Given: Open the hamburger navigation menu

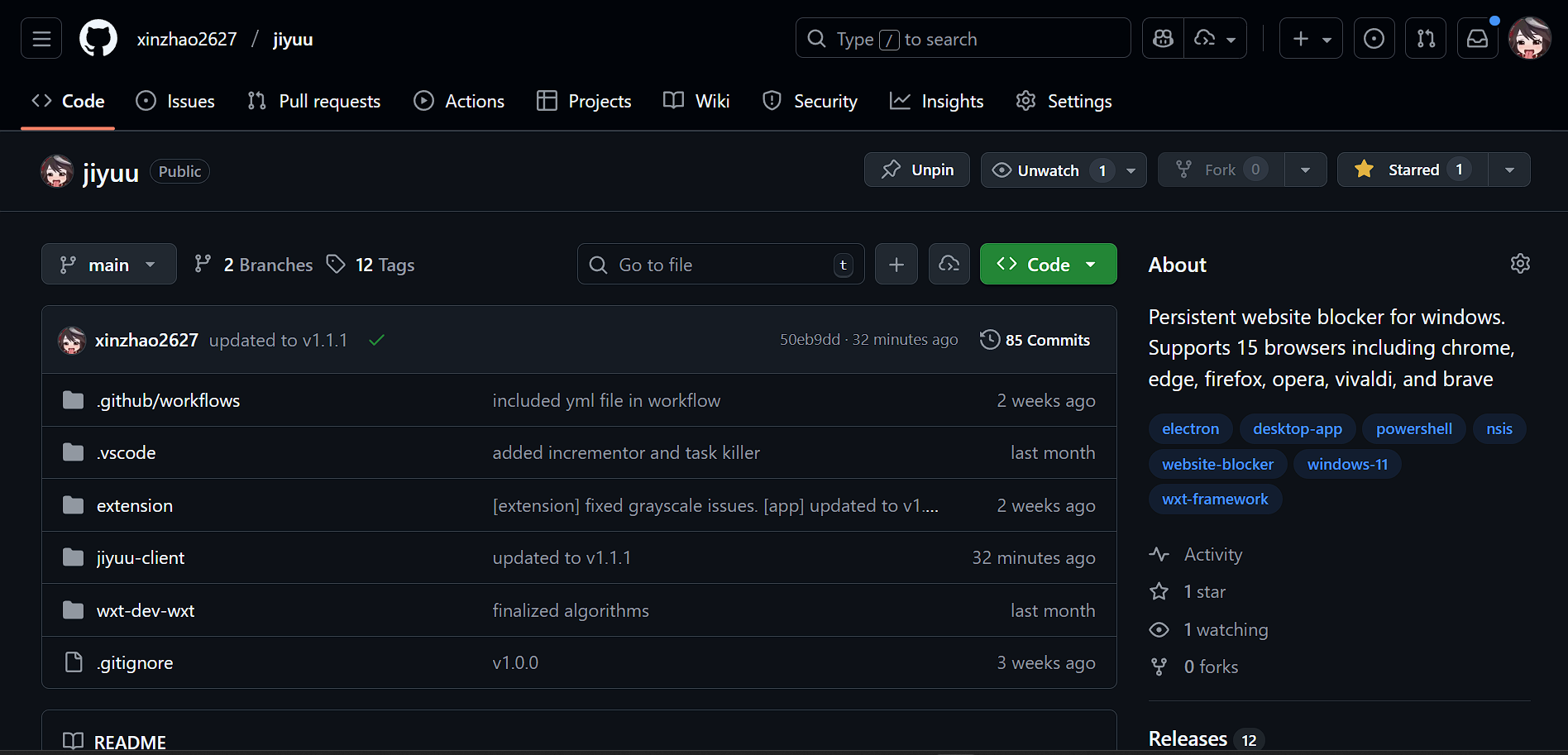Looking at the screenshot, I should [x=41, y=39].
